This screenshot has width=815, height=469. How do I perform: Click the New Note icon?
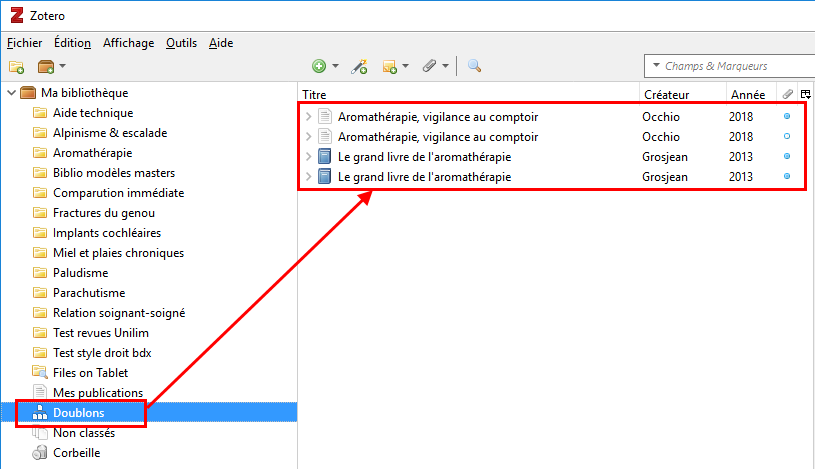pyautogui.click(x=391, y=67)
